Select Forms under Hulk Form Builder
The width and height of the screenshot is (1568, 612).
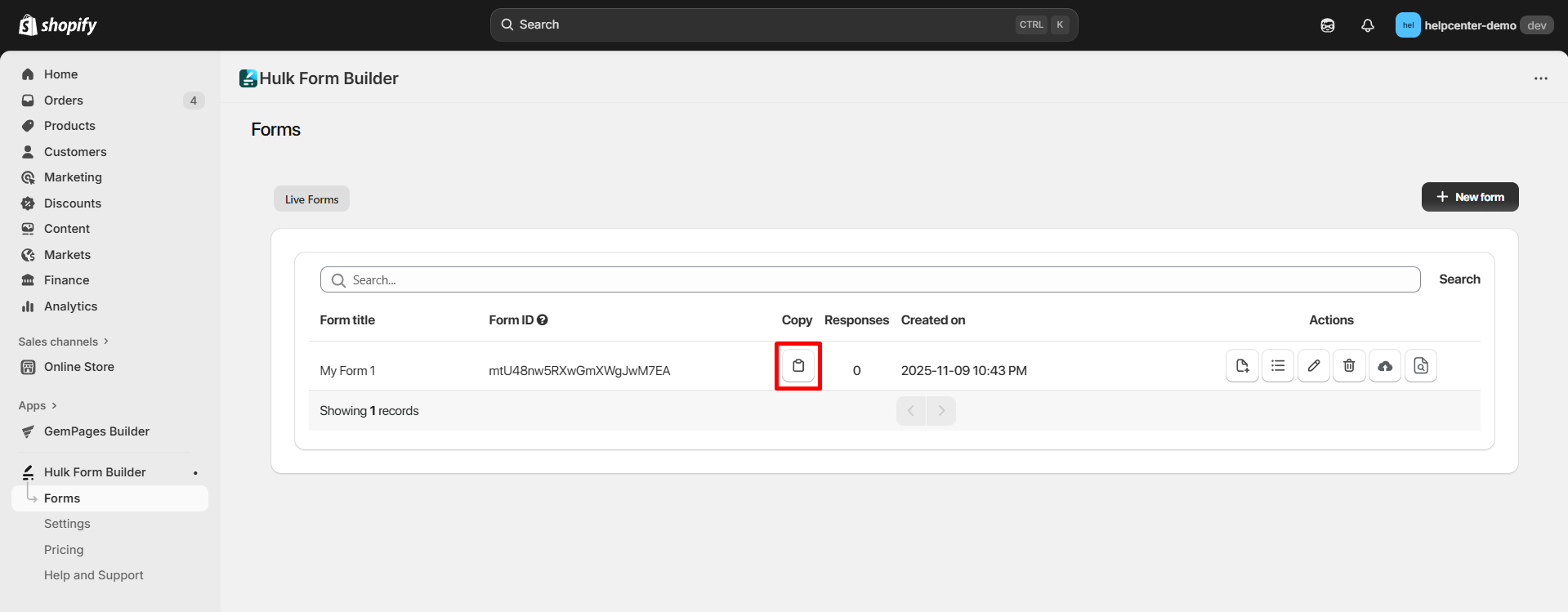point(109,498)
